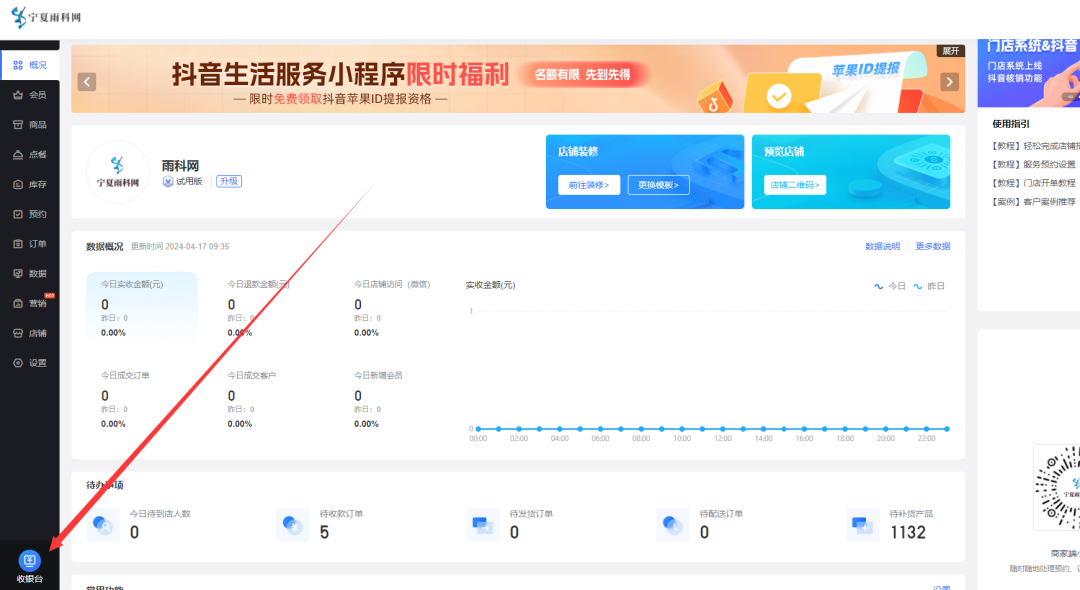Open the 商品 products menu item
Screen dimensions: 1080x590
(x=30, y=125)
